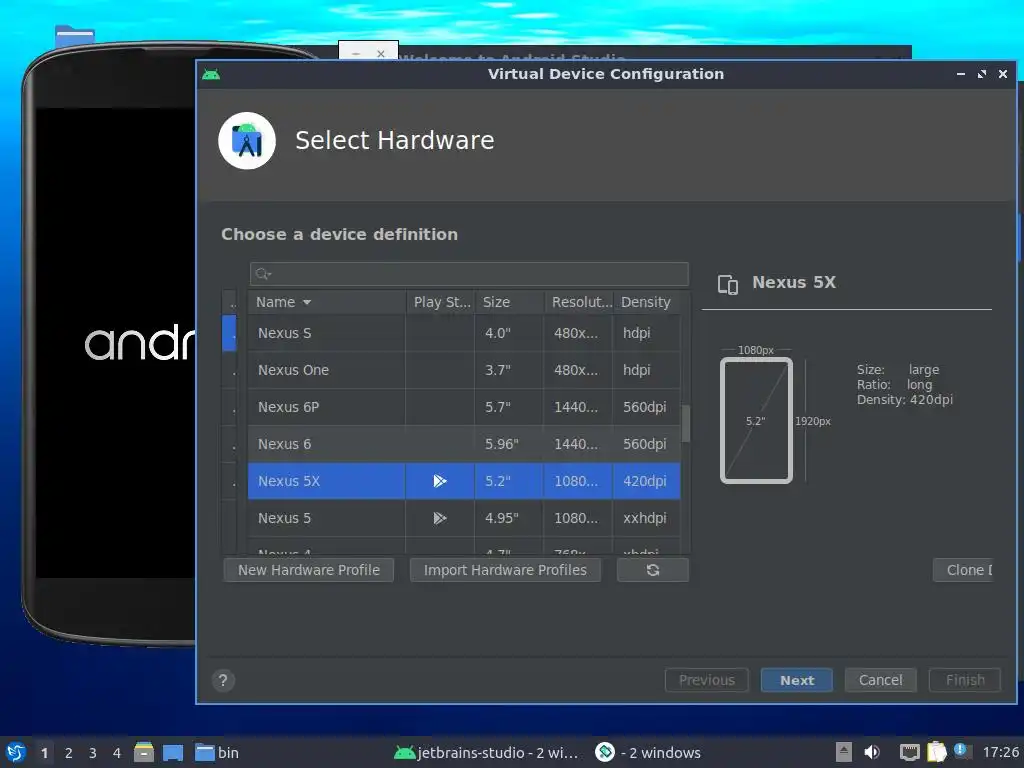Close the small window behind the dialog

point(381,54)
